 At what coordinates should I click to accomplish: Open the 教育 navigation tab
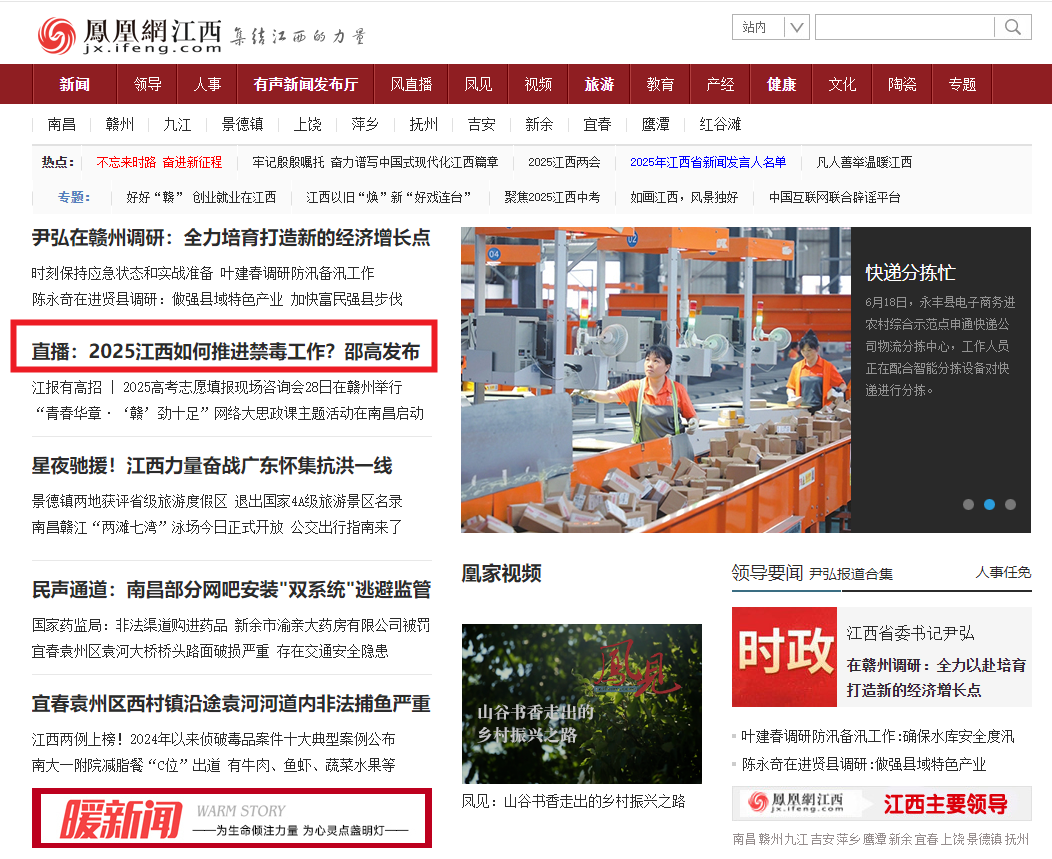point(660,85)
